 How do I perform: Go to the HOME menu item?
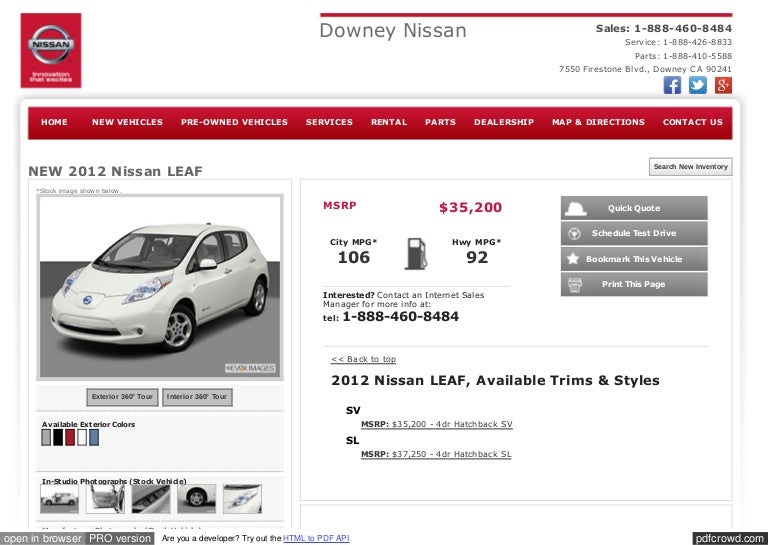coord(54,122)
